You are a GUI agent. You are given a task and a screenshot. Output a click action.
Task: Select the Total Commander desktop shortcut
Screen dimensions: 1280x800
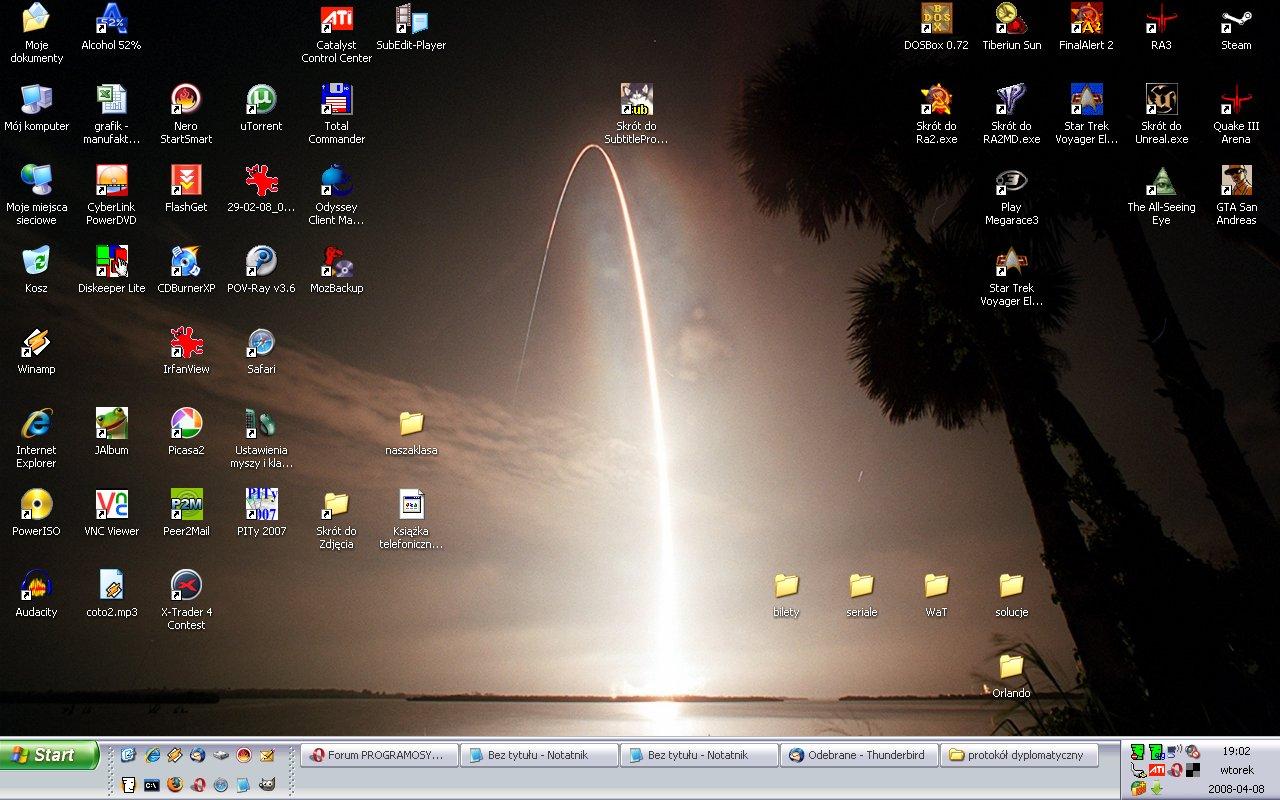tap(336, 114)
